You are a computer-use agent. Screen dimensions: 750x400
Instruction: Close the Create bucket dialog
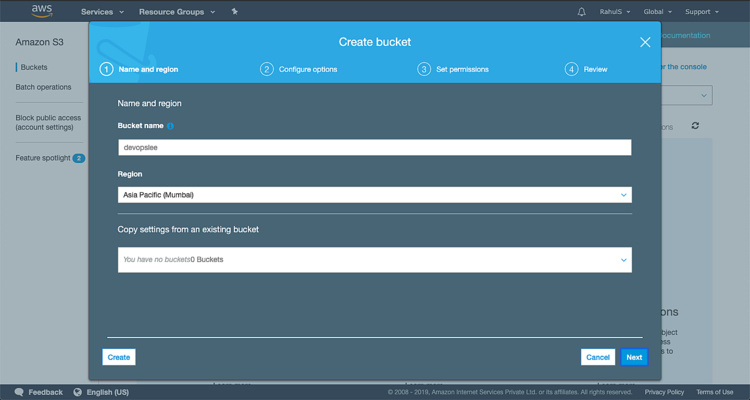(645, 42)
